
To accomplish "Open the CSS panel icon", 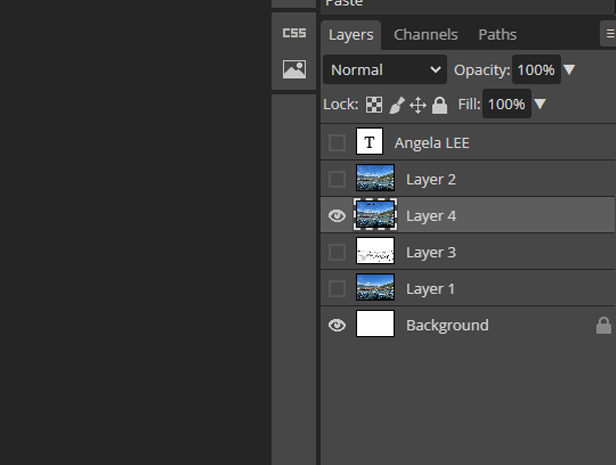I will [294, 33].
